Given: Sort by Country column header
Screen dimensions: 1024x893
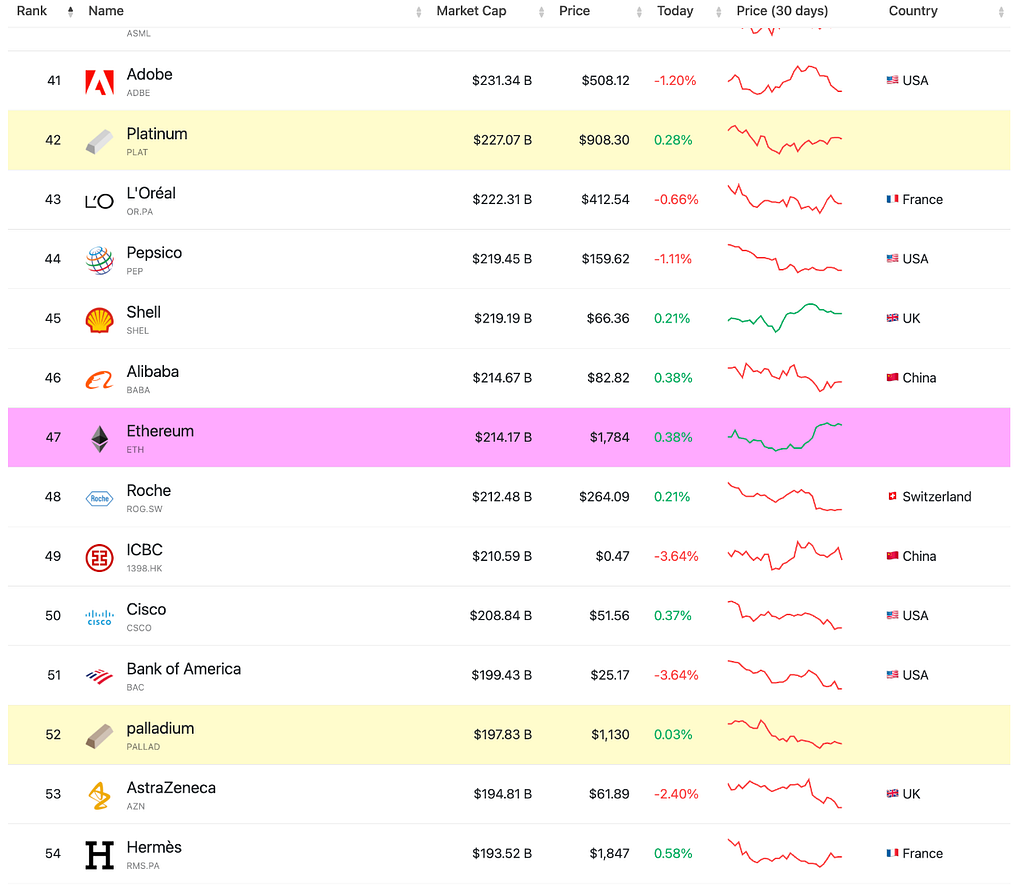Looking at the screenshot, I should (x=913, y=11).
